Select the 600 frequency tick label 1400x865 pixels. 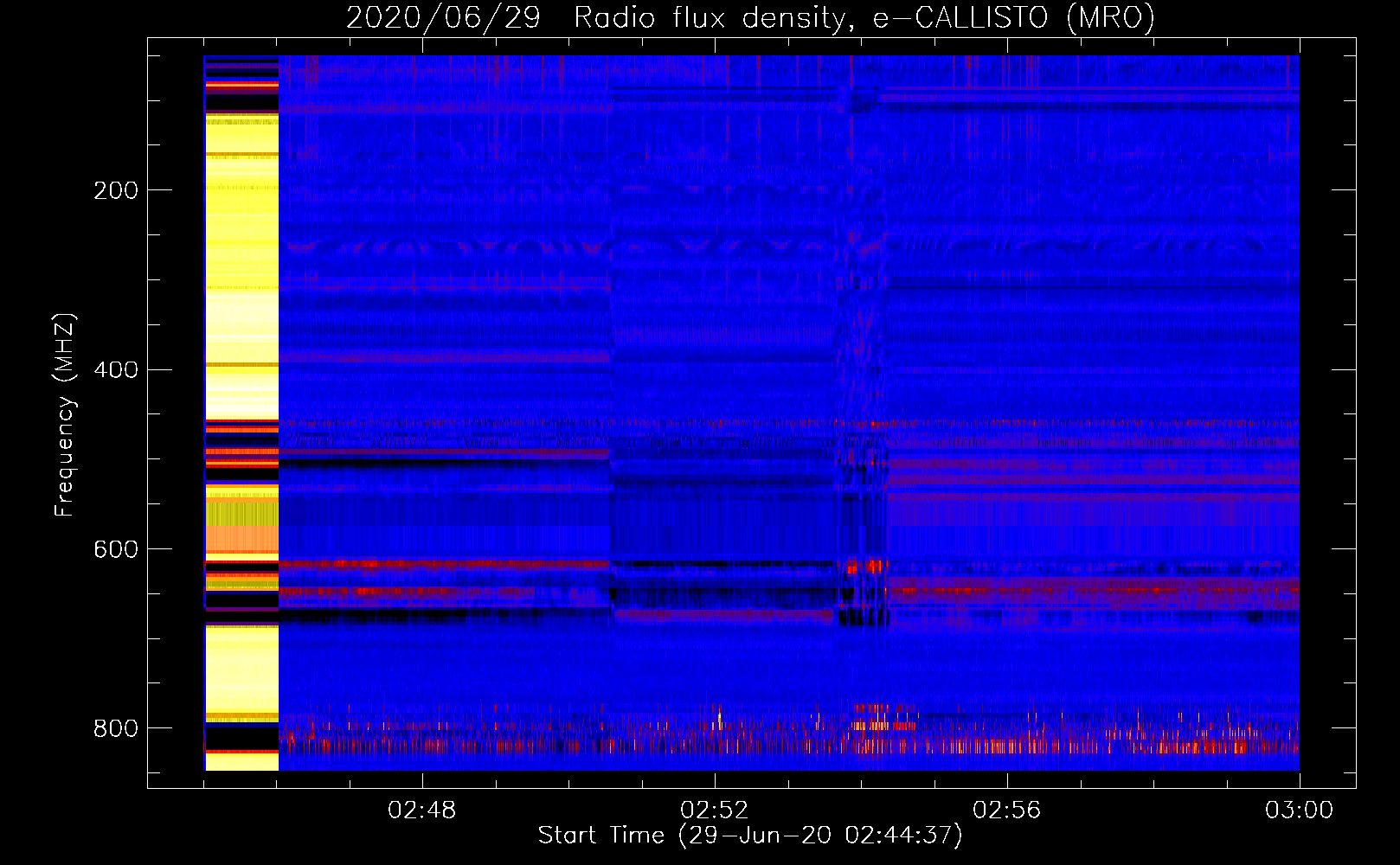tap(116, 550)
